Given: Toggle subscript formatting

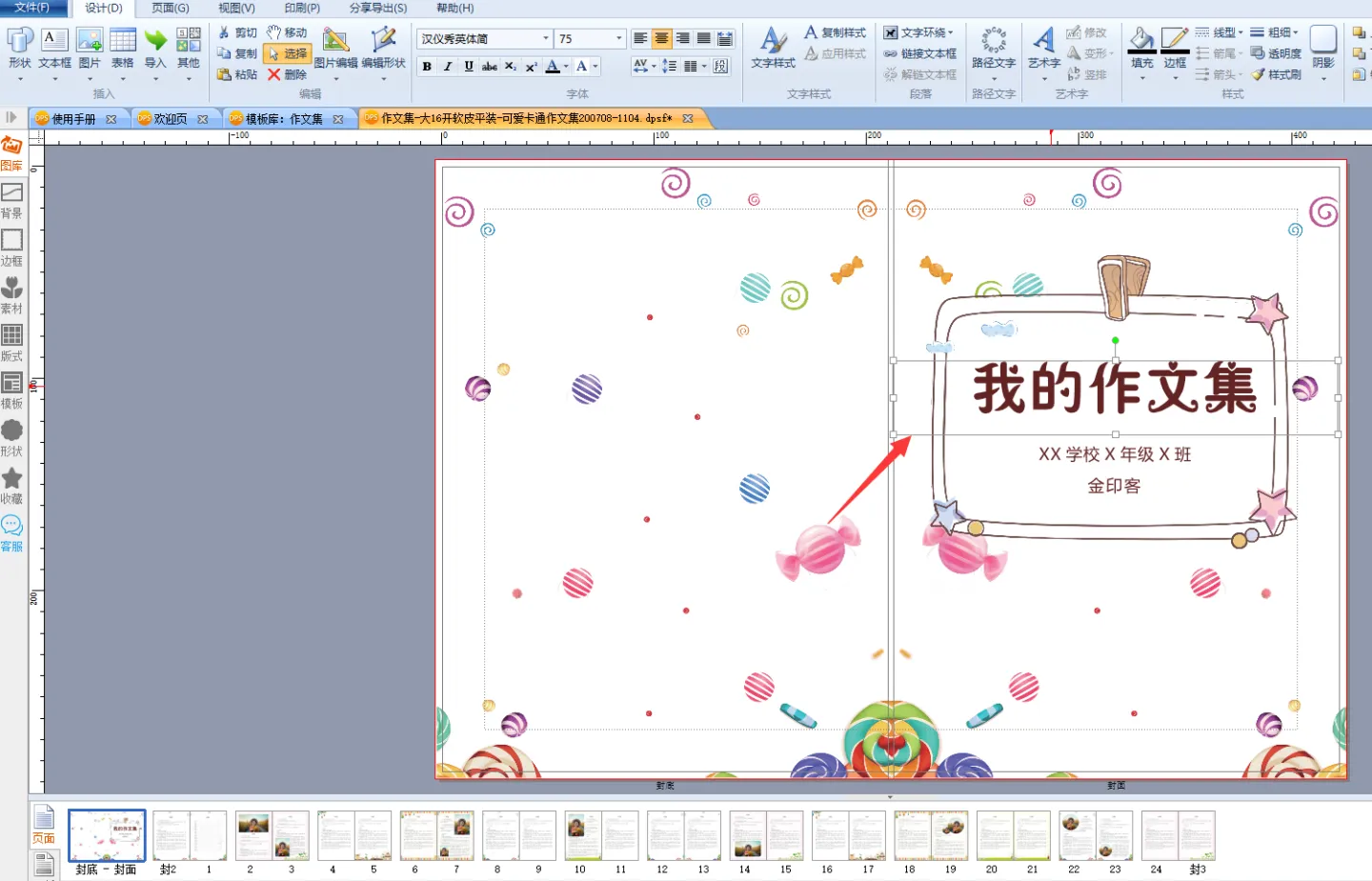Looking at the screenshot, I should tap(511, 67).
